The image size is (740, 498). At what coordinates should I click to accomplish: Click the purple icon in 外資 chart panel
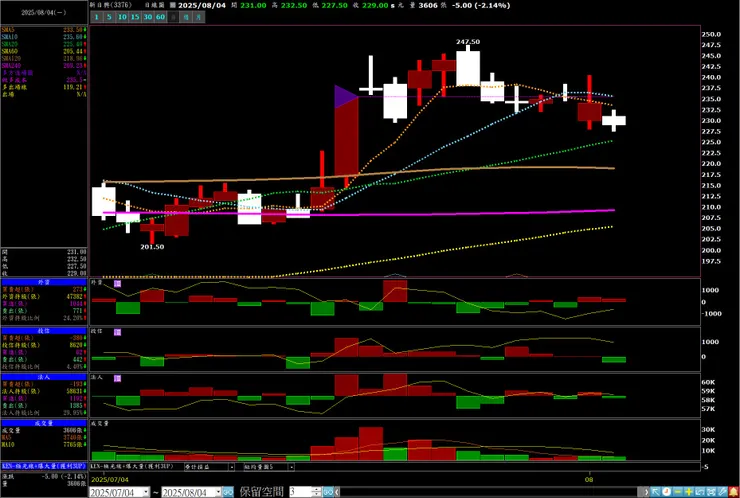tap(118, 283)
